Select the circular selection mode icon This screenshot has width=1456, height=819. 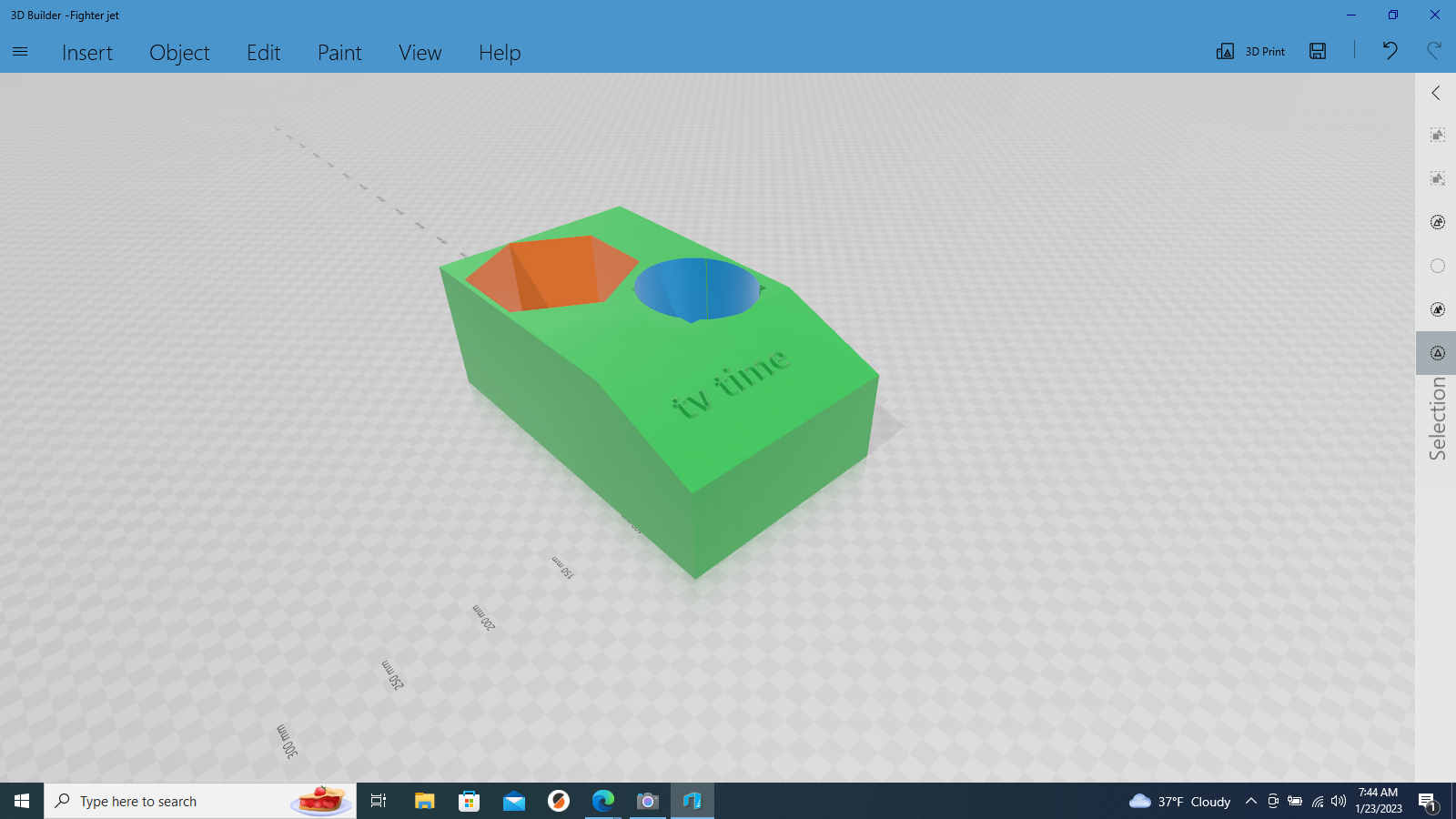1436,266
